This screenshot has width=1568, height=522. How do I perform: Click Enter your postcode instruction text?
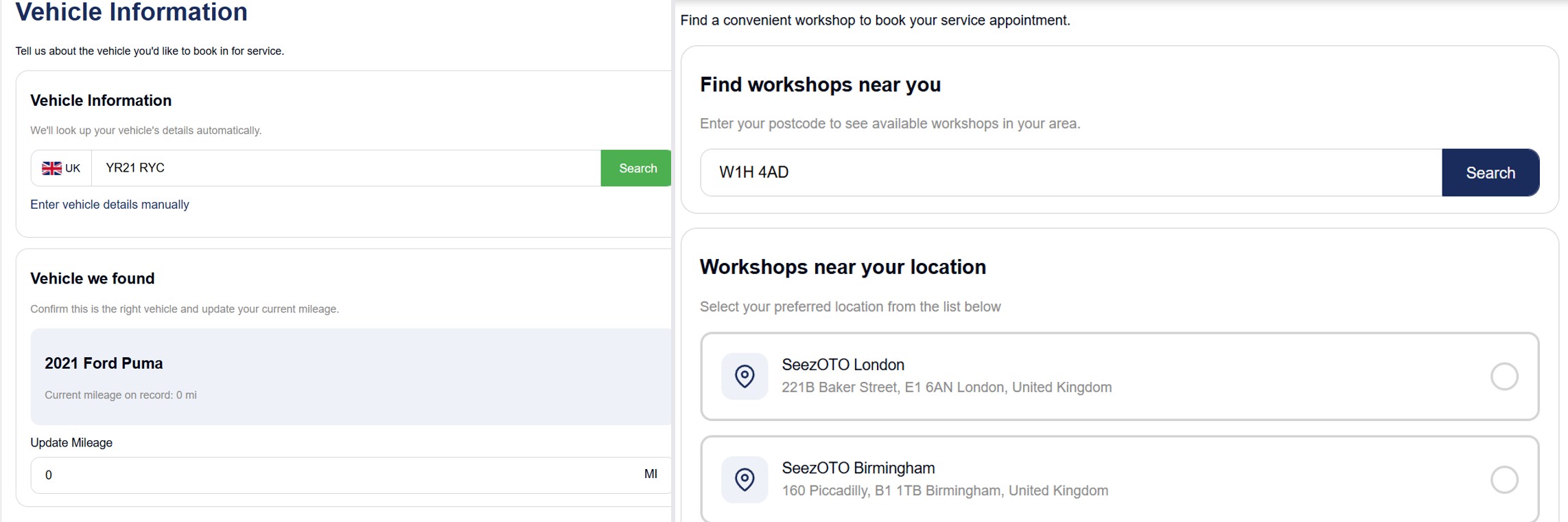point(890,124)
